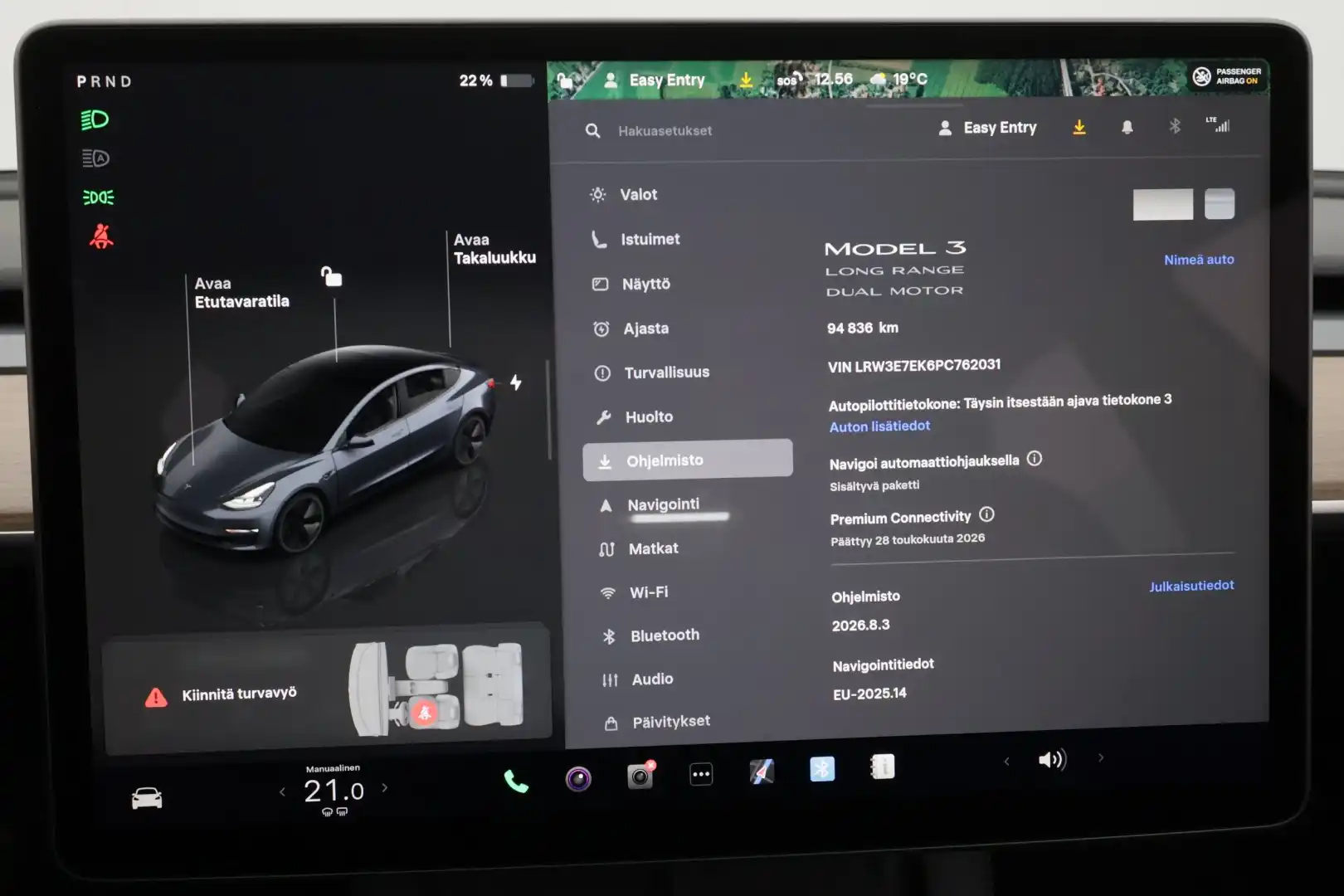Show info about Navigoi automaattiohjauksella
The width and height of the screenshot is (1344, 896).
pyautogui.click(x=1035, y=458)
